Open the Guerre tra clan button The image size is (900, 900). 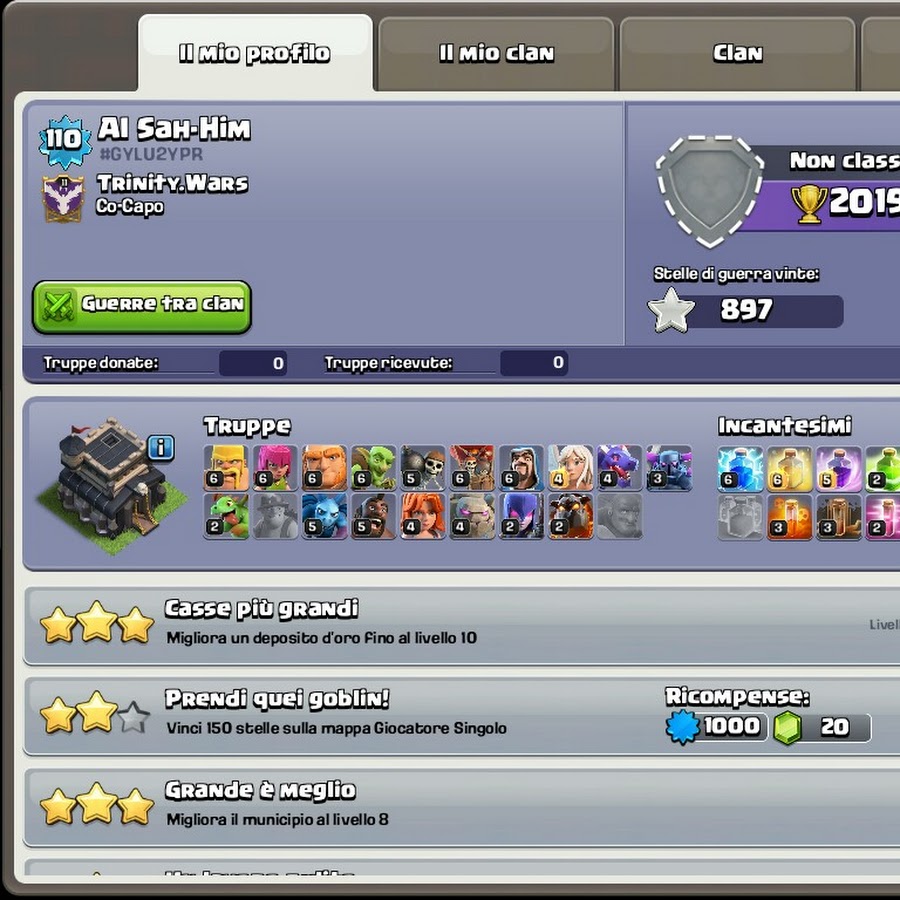[x=142, y=307]
